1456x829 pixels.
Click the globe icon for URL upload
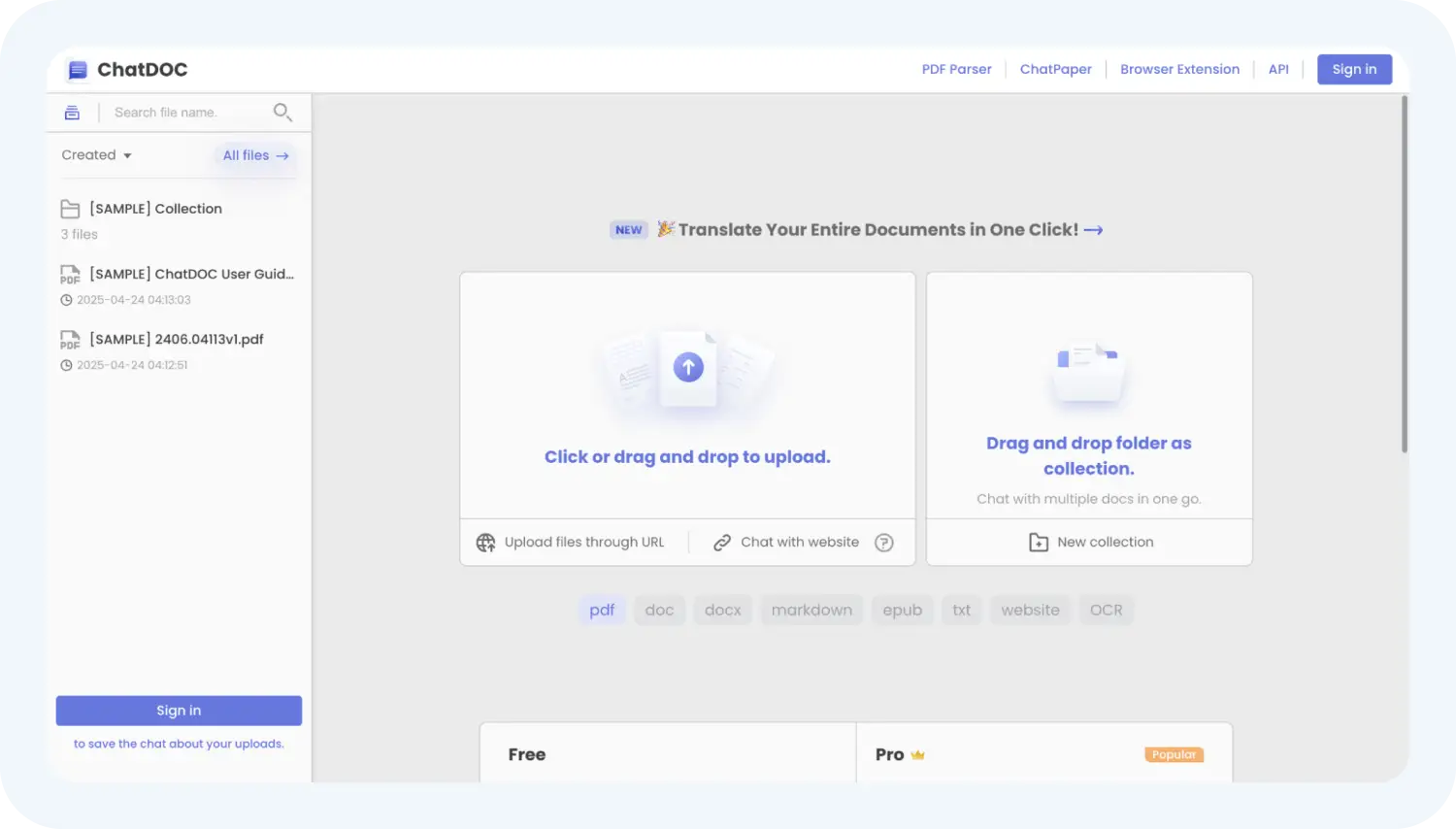(485, 543)
